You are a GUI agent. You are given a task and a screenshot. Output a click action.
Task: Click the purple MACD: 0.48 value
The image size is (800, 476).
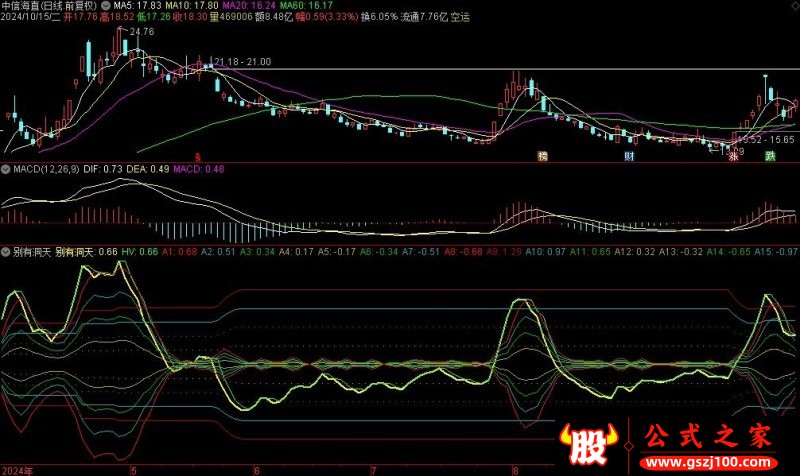pyautogui.click(x=199, y=169)
